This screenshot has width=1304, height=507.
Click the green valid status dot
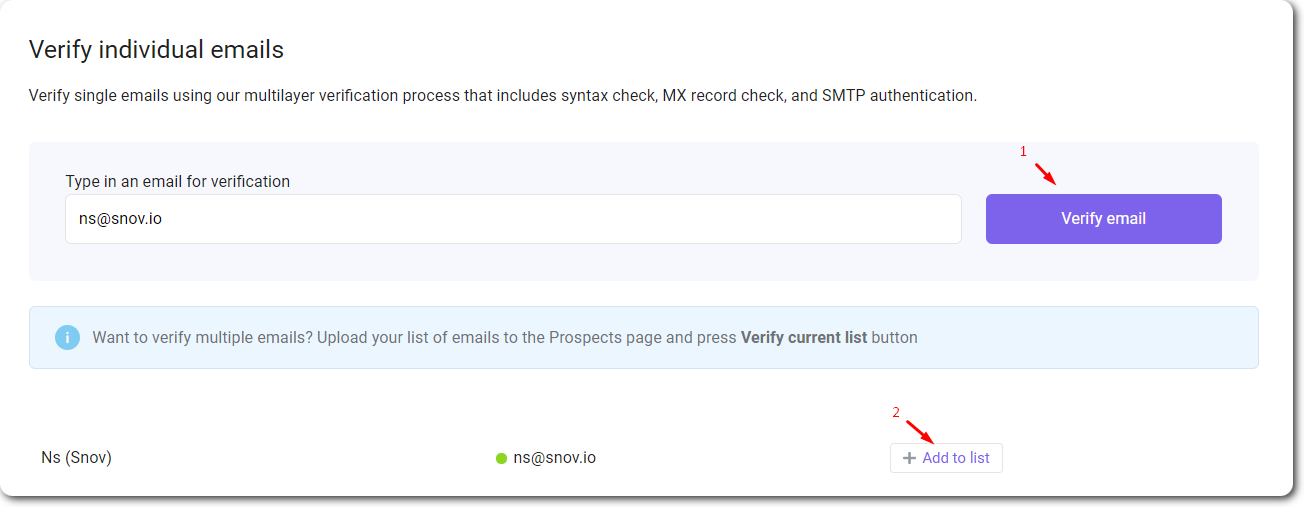pos(502,459)
